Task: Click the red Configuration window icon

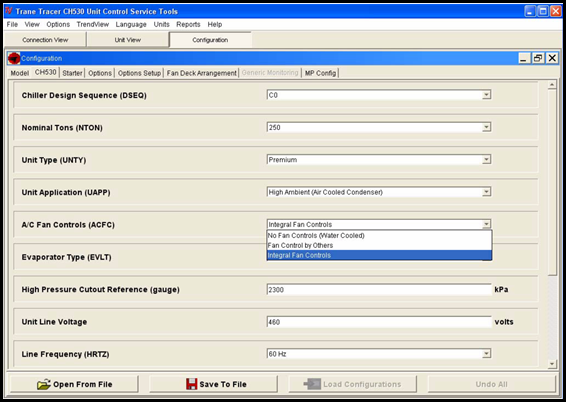Action: (14, 58)
